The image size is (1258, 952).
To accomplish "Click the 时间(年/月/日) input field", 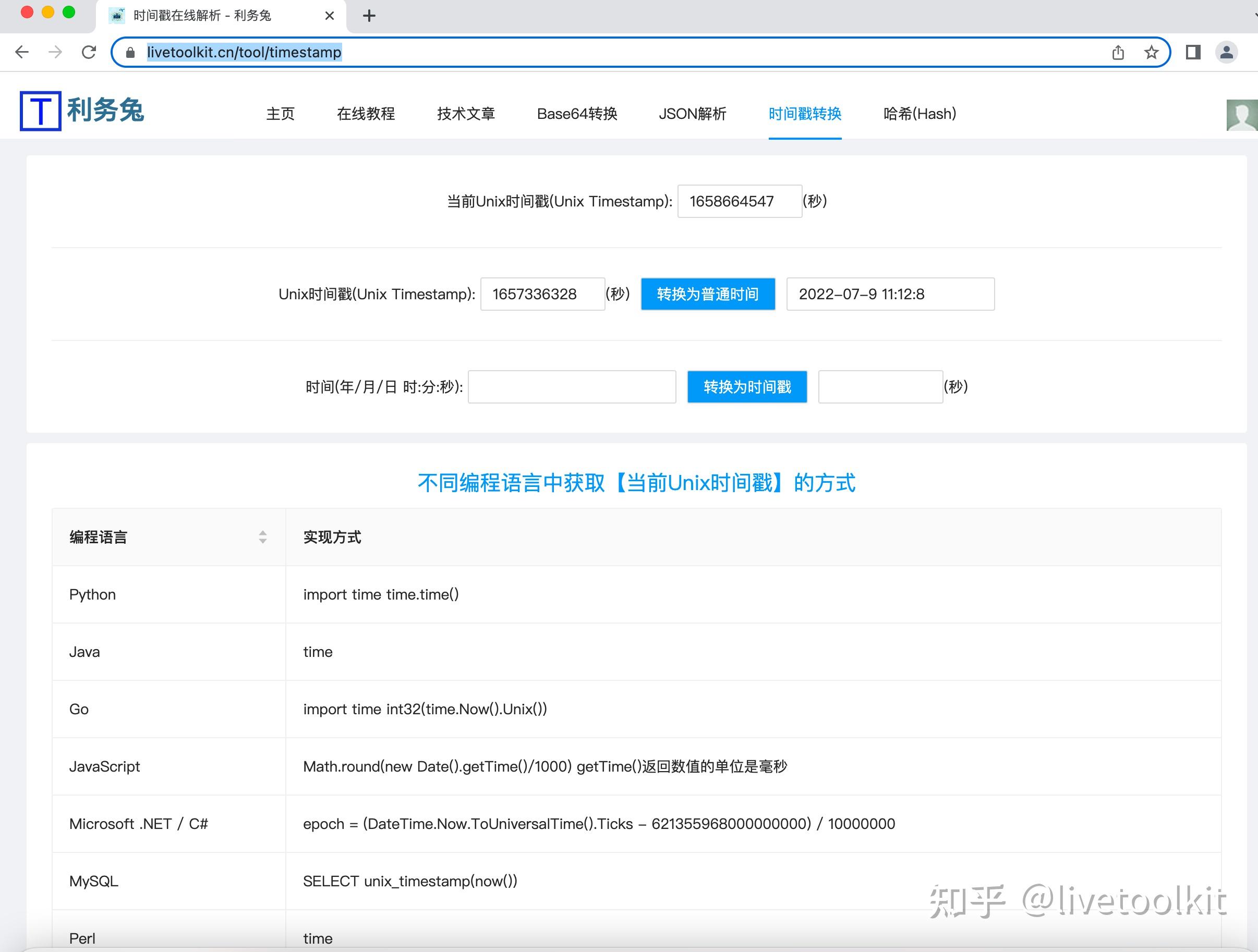I will [572, 387].
